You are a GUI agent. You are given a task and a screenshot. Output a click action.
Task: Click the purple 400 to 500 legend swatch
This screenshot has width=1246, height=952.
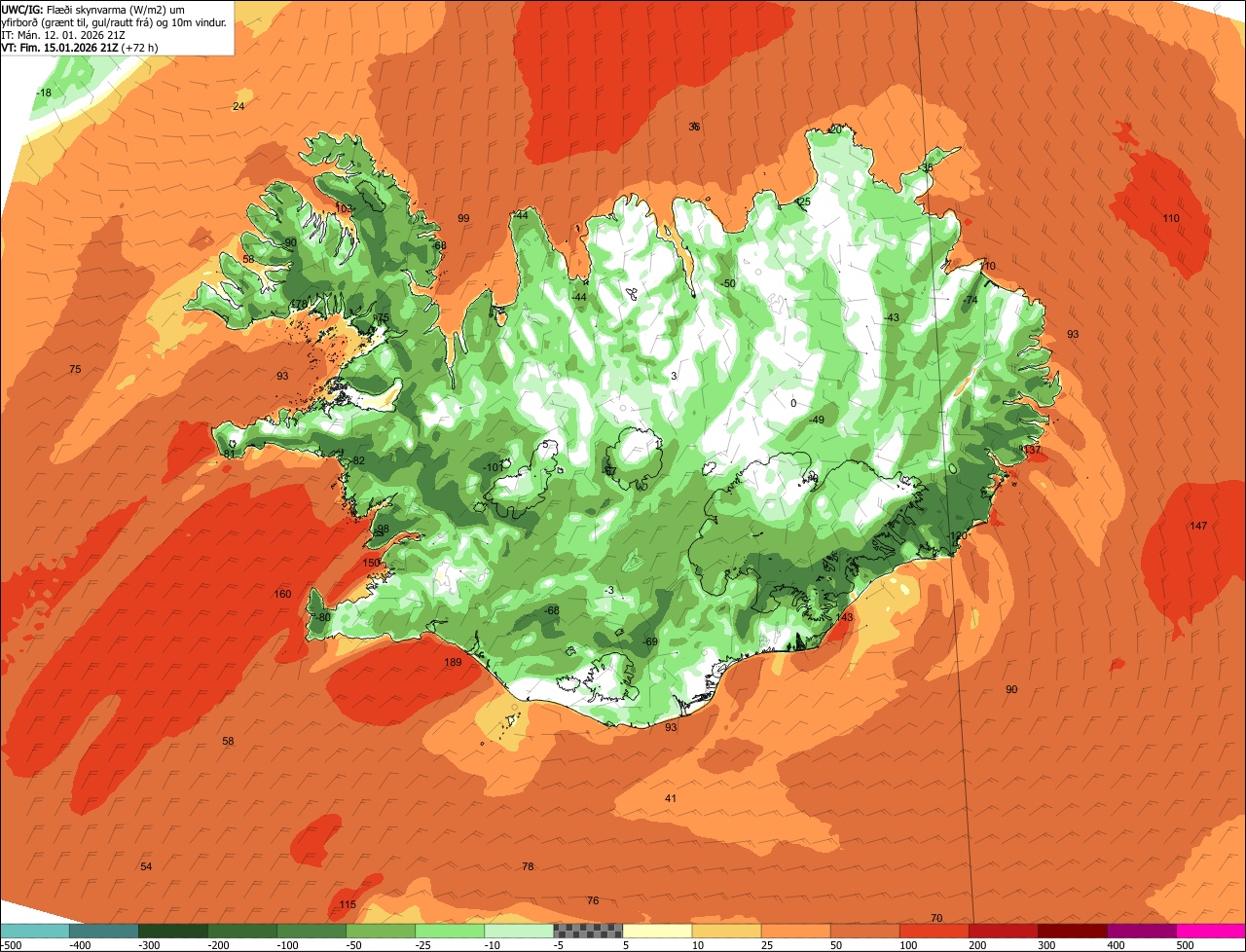pos(1141,931)
